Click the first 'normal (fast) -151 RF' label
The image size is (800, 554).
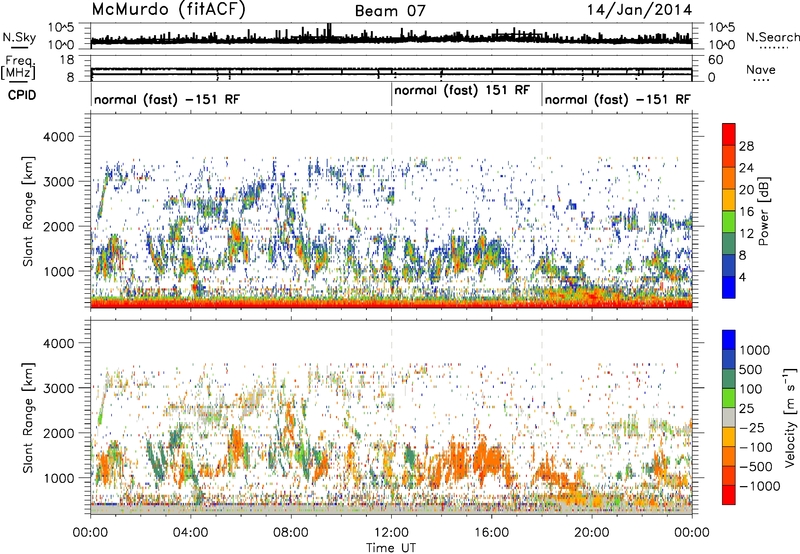(x=167, y=99)
